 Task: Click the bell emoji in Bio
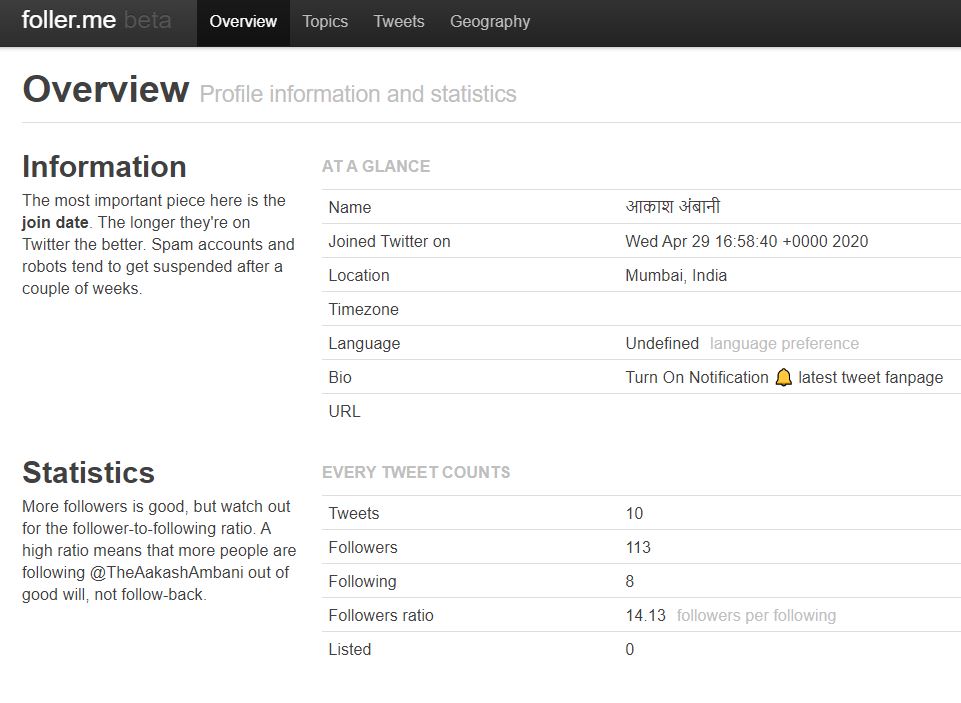[783, 378]
